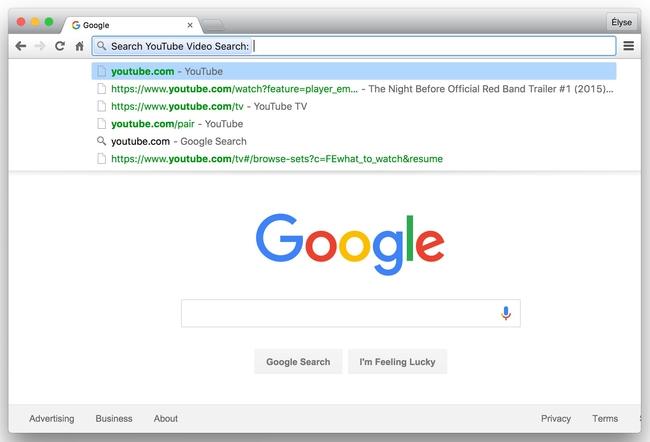This screenshot has width=650, height=442.
Task: Choose The Night Before trailer suggestion
Action: pyautogui.click(x=354, y=89)
